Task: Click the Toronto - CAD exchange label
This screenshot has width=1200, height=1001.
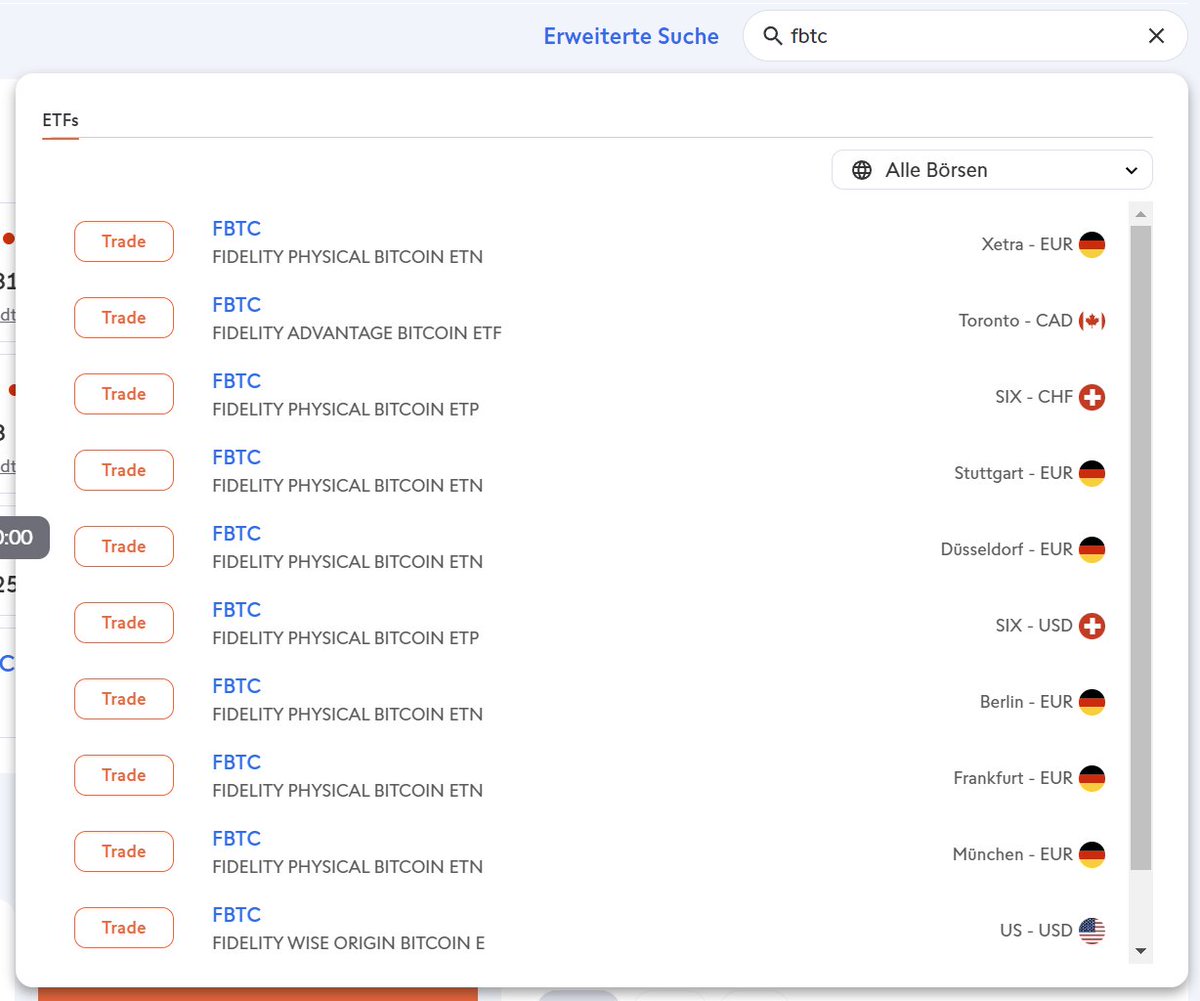Action: pos(1016,321)
